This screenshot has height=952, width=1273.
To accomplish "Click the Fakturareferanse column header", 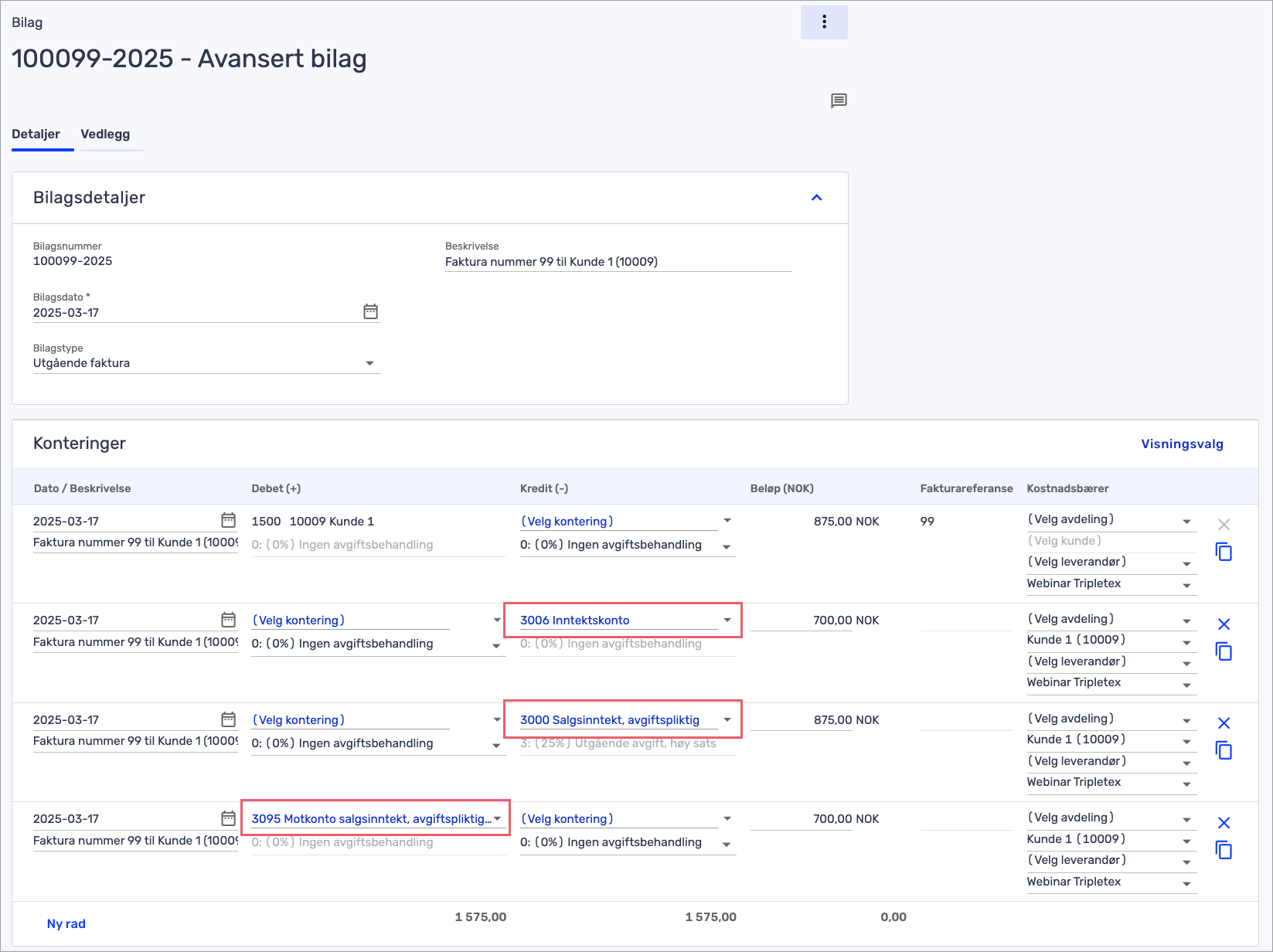I will tap(966, 488).
